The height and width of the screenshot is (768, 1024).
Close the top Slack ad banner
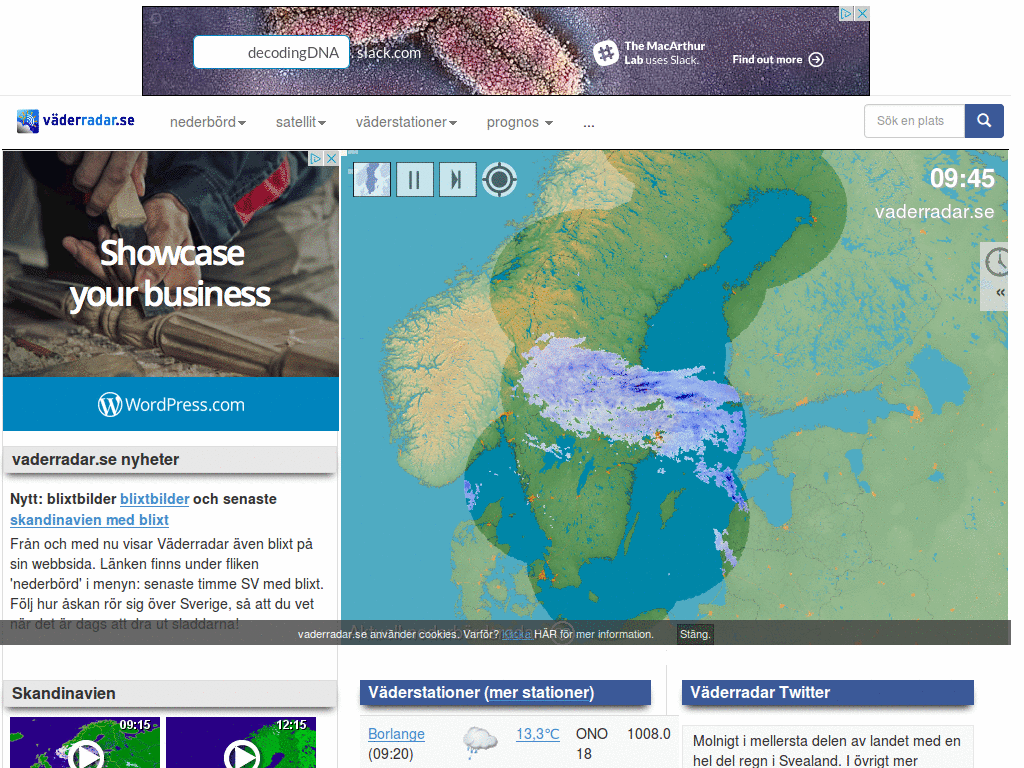click(863, 13)
